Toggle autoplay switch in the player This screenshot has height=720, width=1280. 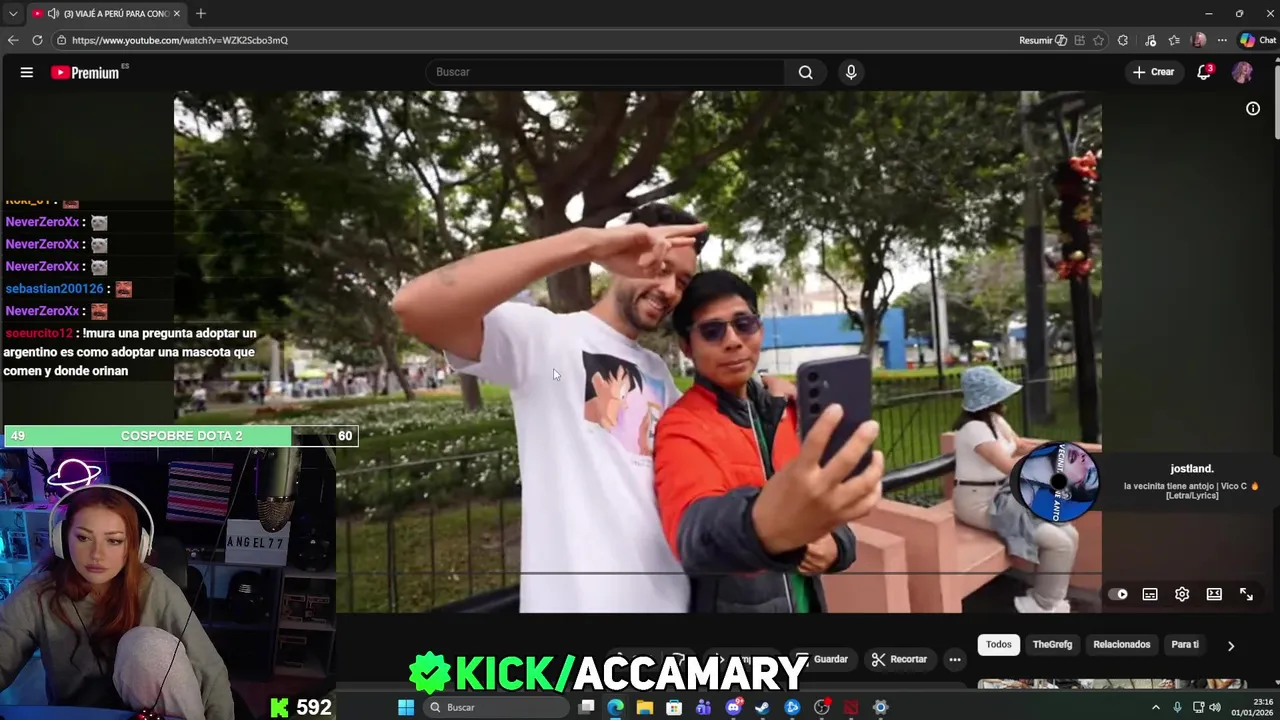[x=1118, y=594]
